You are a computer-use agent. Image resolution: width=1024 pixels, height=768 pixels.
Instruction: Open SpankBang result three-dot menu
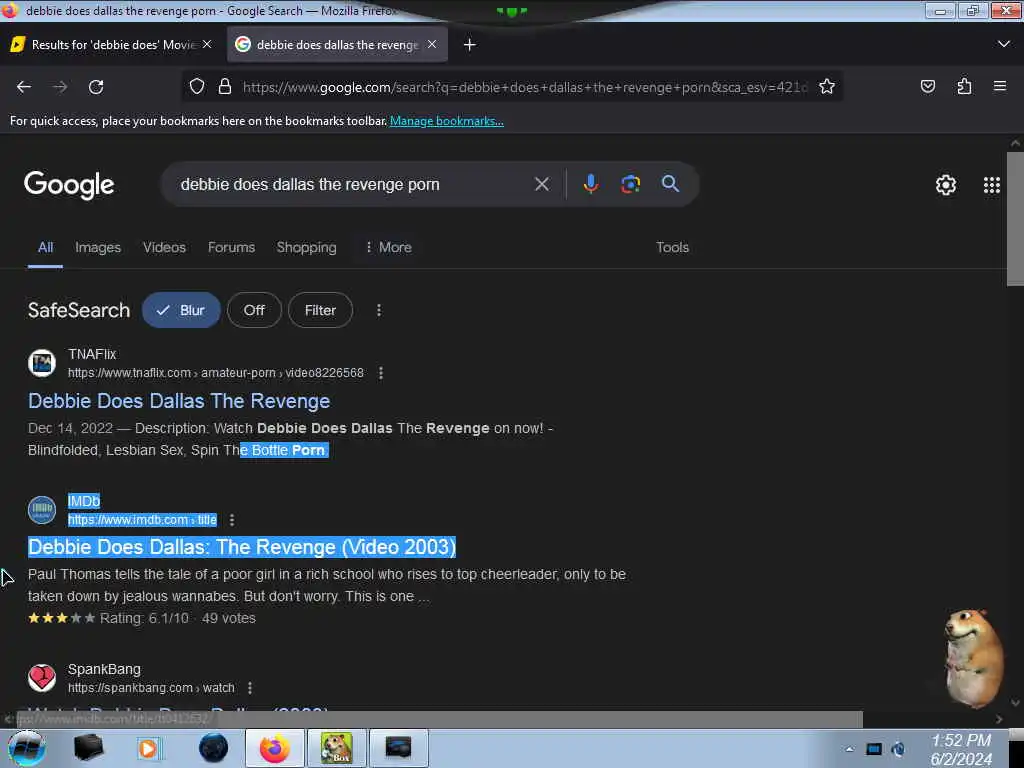click(x=249, y=688)
